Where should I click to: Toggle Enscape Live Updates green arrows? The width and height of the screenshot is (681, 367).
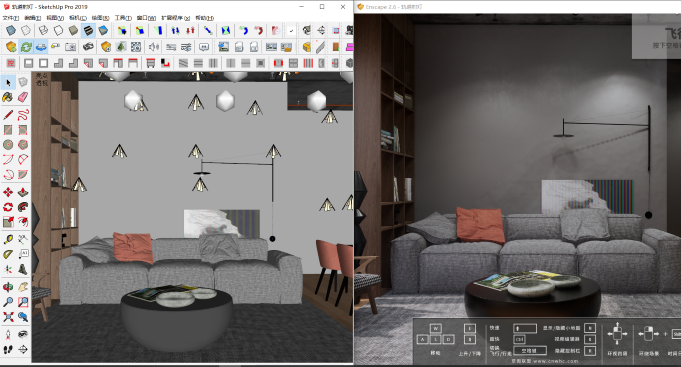click(x=26, y=46)
